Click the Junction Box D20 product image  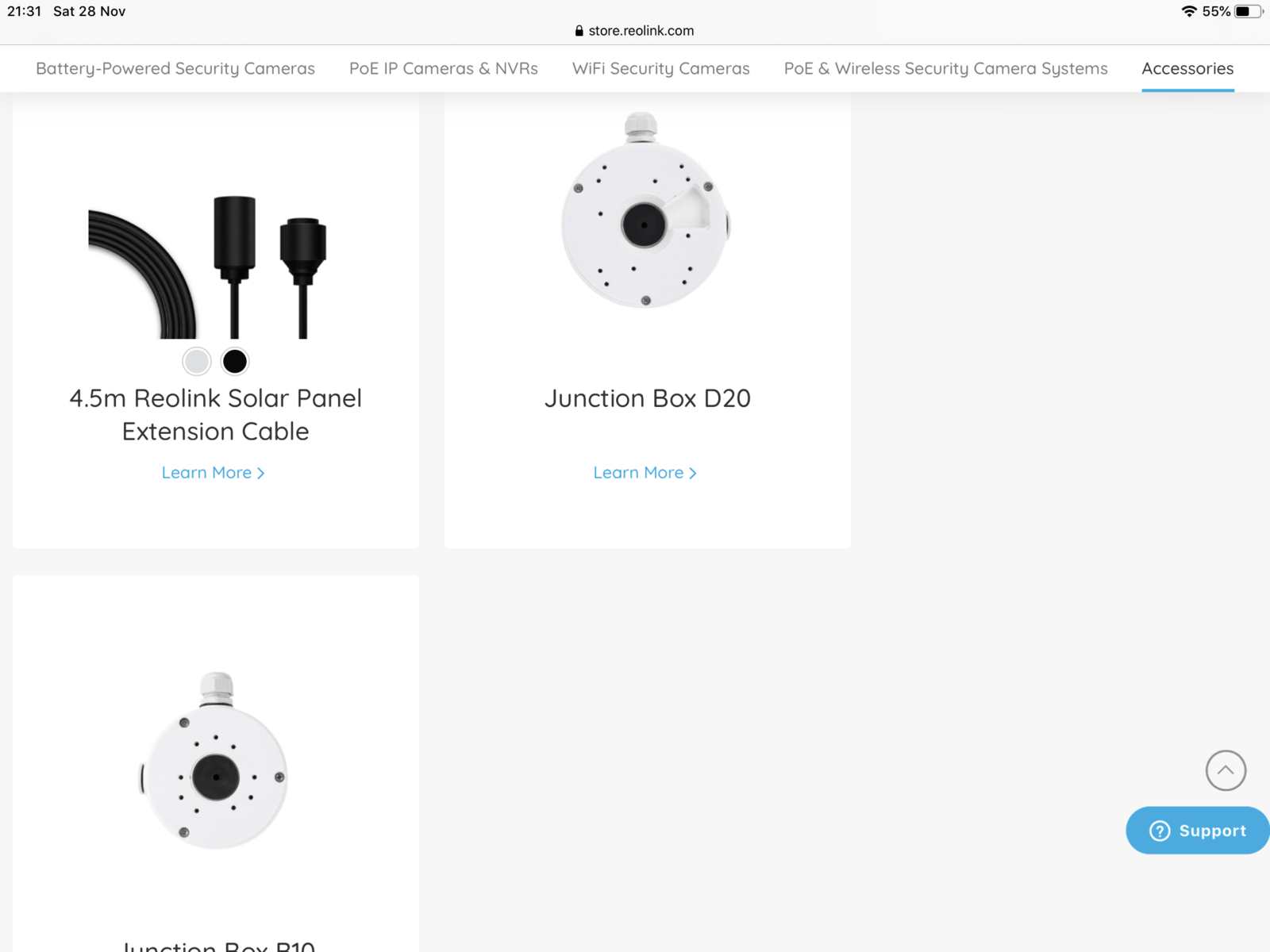[645, 211]
